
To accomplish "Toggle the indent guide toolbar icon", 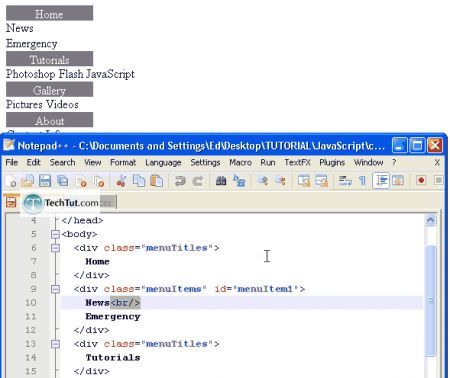I will point(381,180).
